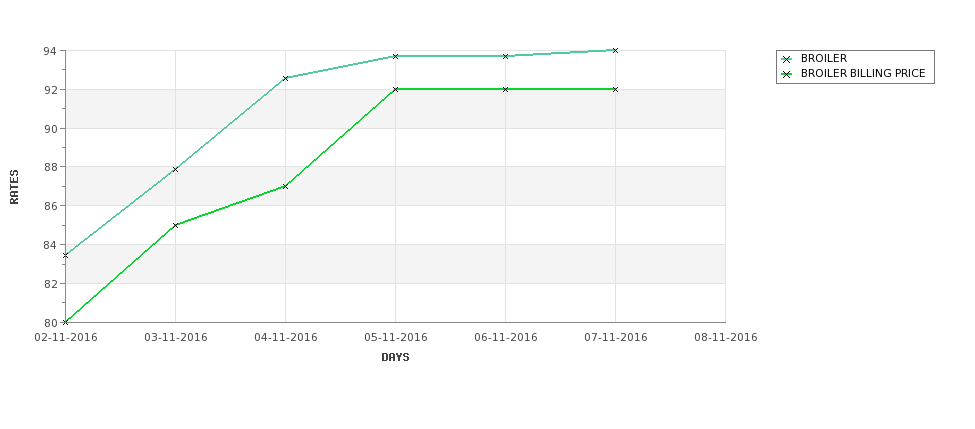Click billing price point at 92 on 07-11-2016

[x=616, y=89]
